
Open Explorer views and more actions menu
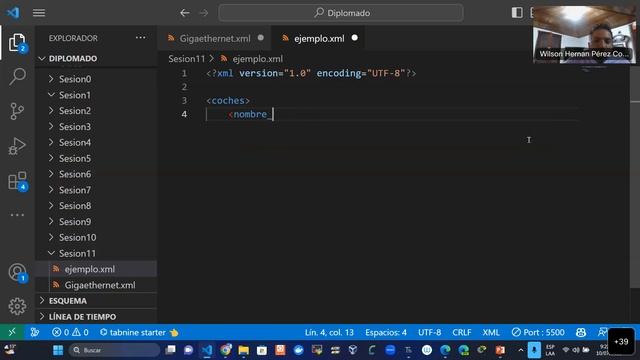[140, 38]
